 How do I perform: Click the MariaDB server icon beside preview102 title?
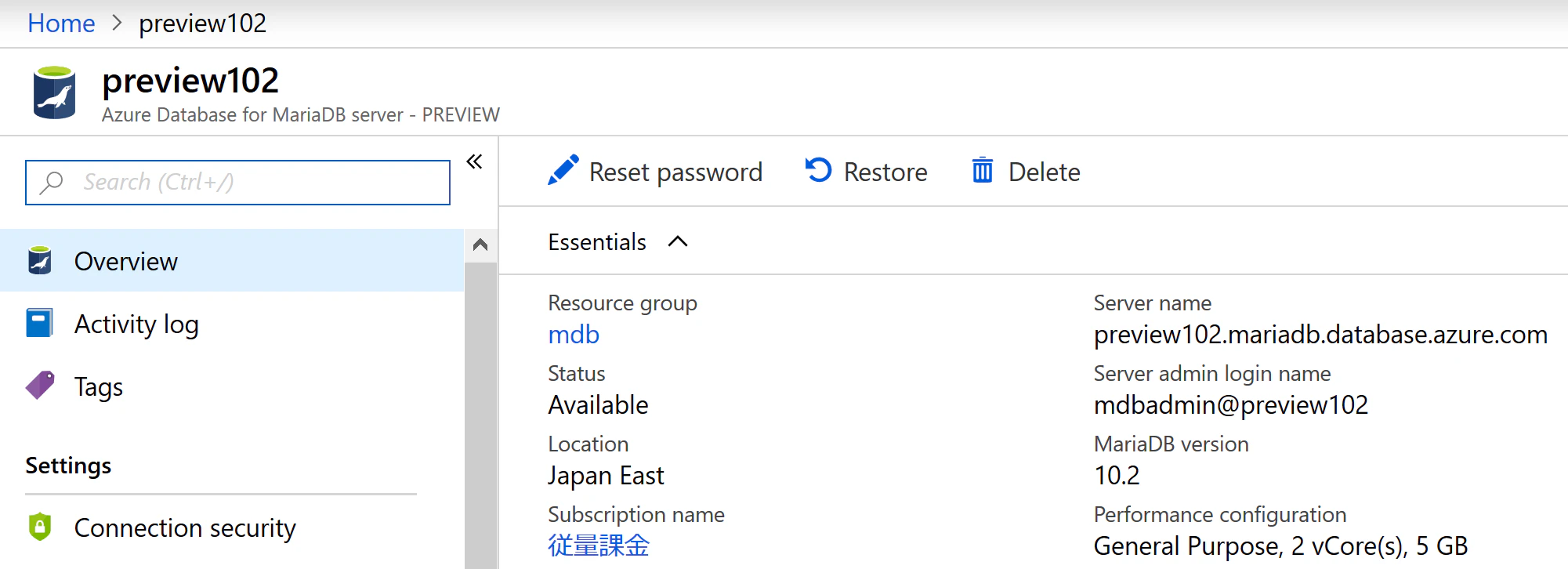[x=54, y=92]
